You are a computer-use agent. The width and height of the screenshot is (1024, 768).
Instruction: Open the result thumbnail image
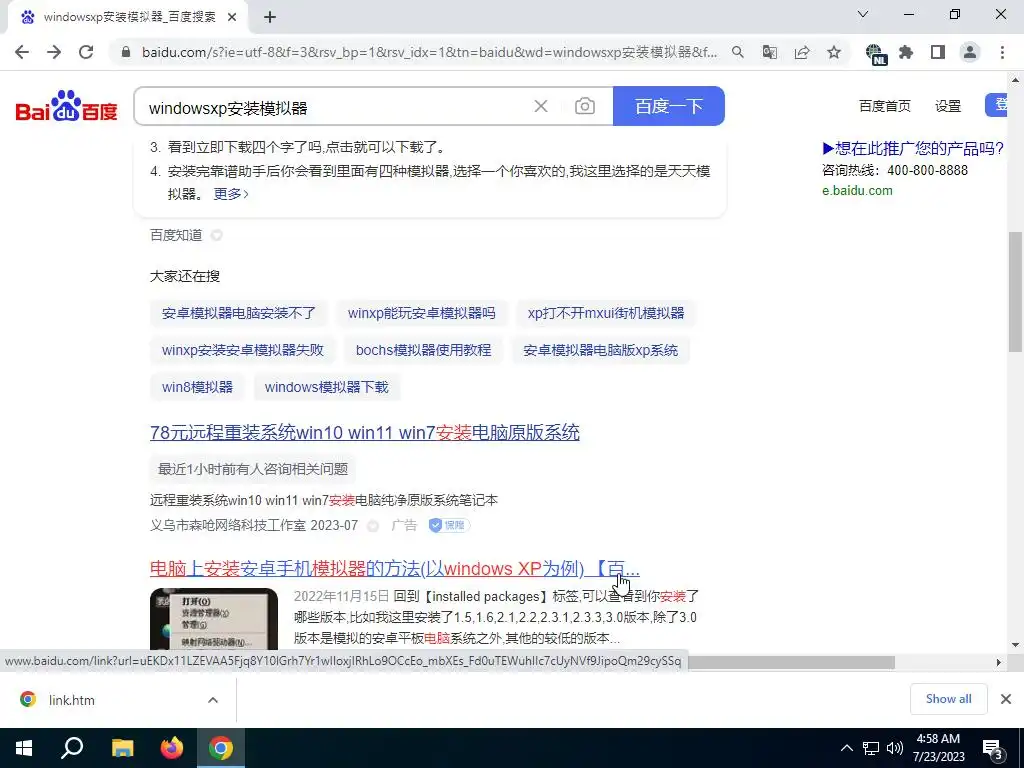(214, 619)
